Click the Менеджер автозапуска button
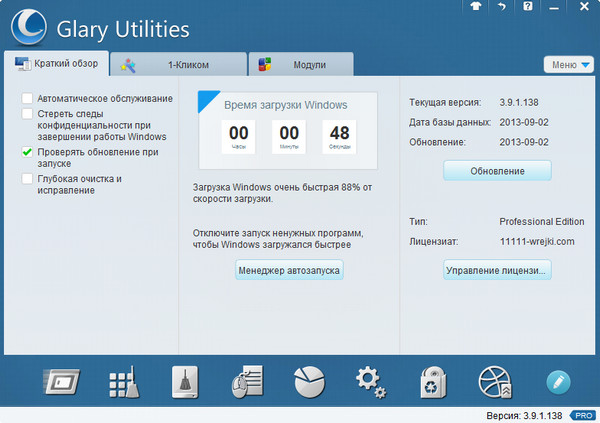600x423 pixels. pos(290,270)
